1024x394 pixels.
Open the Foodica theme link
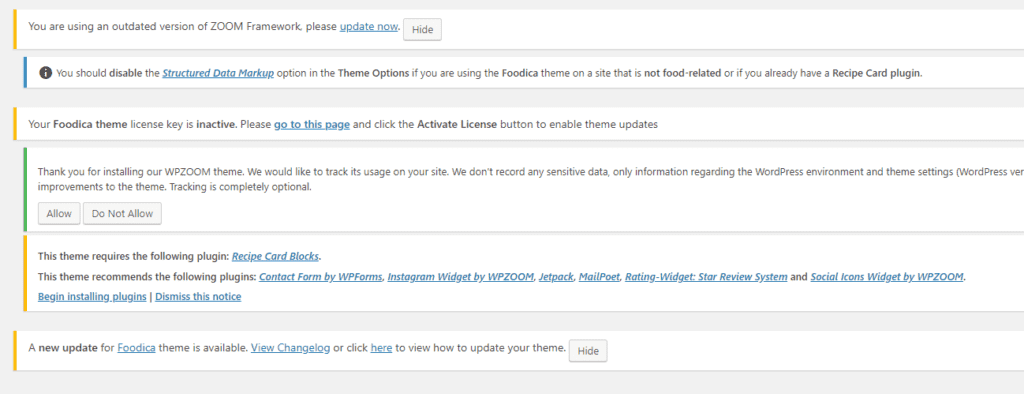[136, 348]
